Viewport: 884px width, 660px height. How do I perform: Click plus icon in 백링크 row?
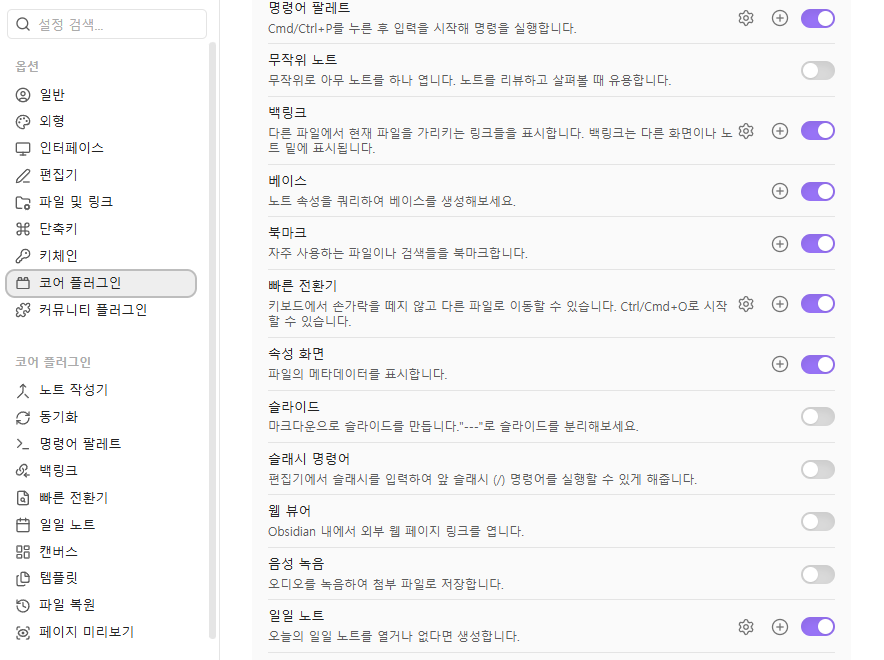[780, 131]
